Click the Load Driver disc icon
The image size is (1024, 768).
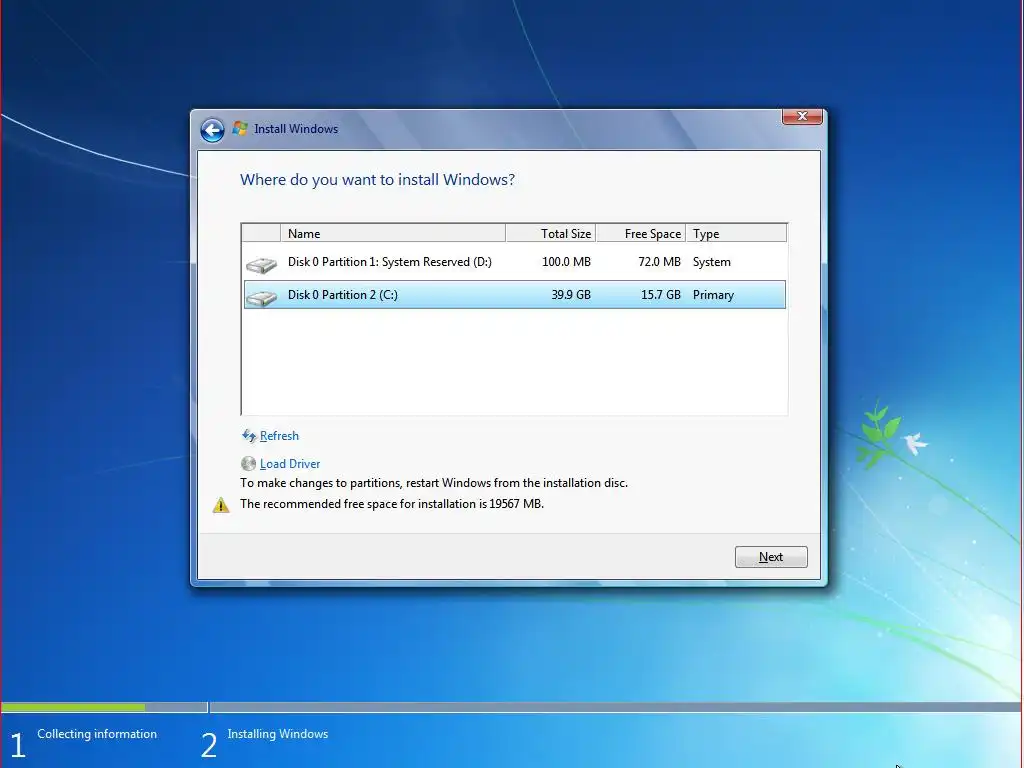248,464
